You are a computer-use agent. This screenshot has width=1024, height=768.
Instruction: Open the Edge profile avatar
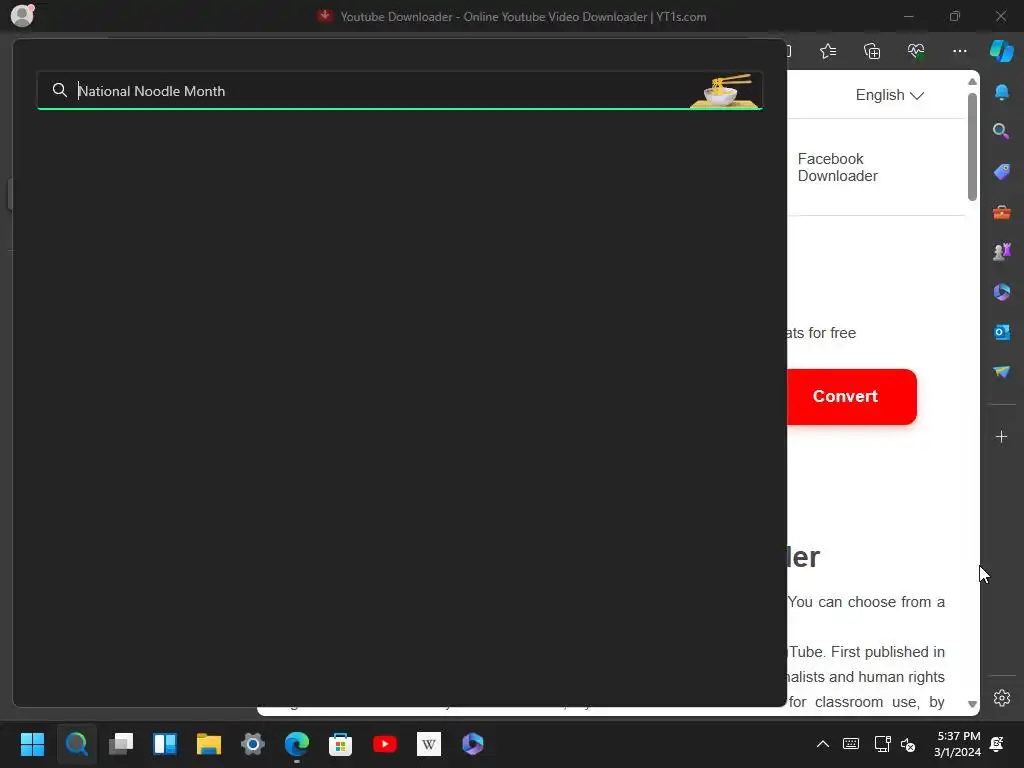[x=22, y=14]
